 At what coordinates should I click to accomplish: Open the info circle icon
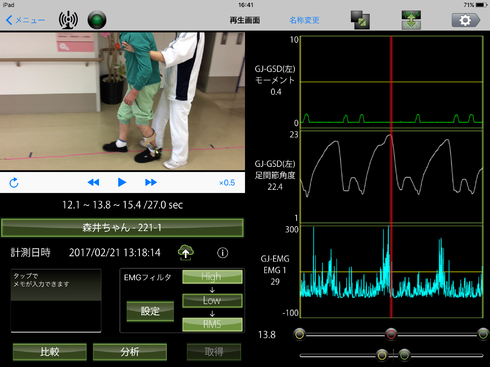click(223, 253)
